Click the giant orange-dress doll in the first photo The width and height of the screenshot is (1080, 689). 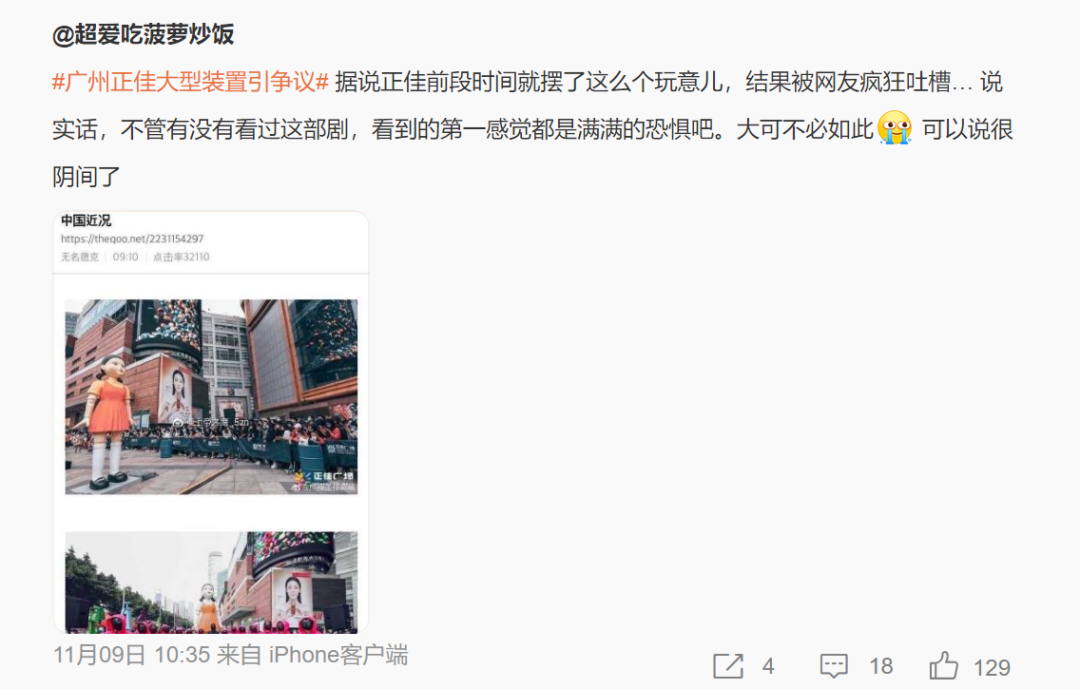[x=106, y=422]
